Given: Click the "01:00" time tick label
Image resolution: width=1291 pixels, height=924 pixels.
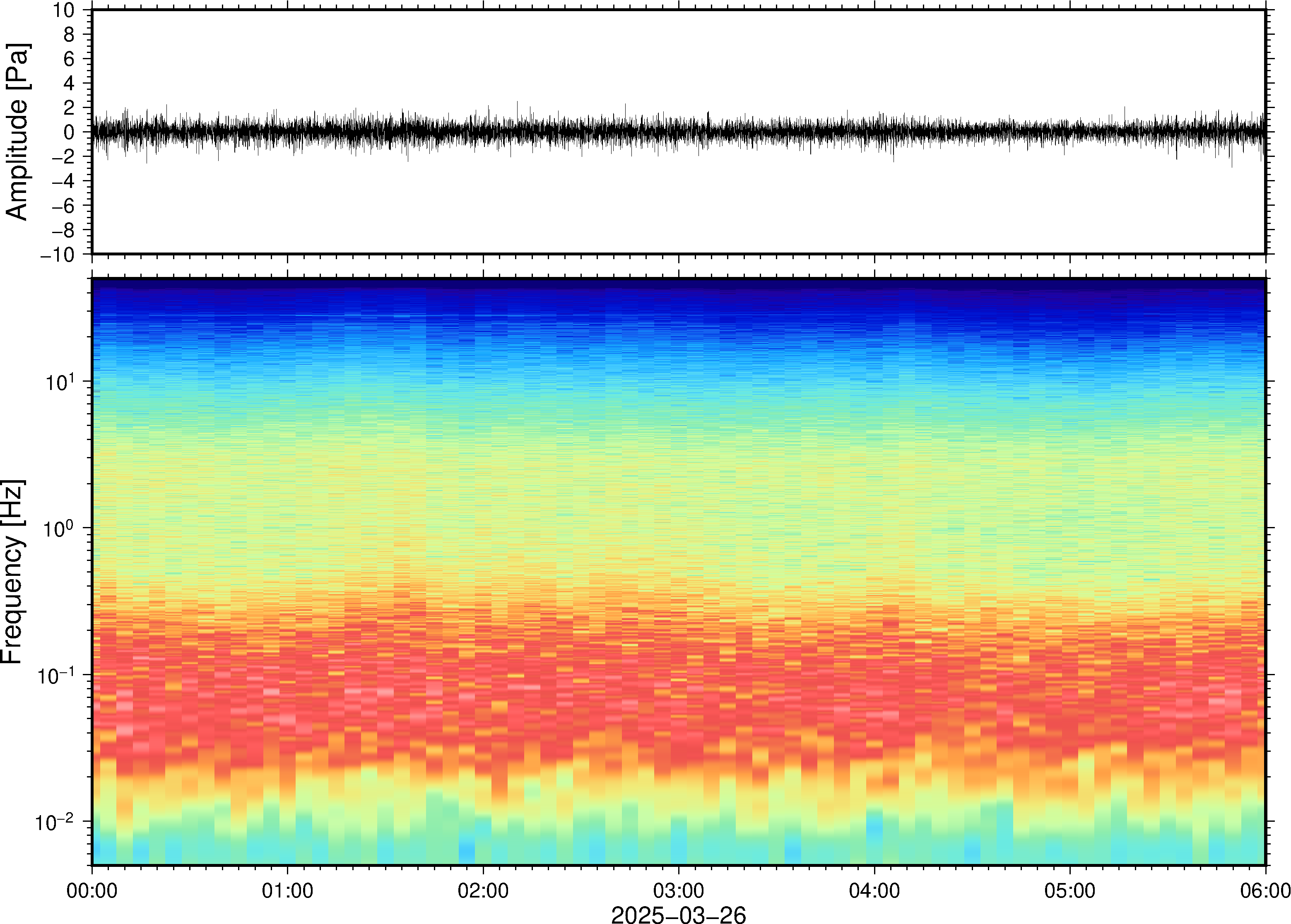Looking at the screenshot, I should click(x=287, y=890).
